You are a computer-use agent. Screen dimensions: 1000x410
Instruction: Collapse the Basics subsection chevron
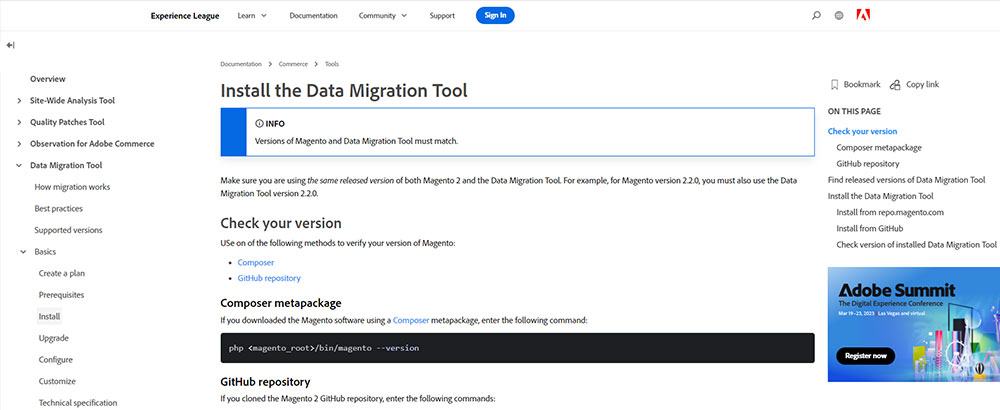tap(24, 252)
